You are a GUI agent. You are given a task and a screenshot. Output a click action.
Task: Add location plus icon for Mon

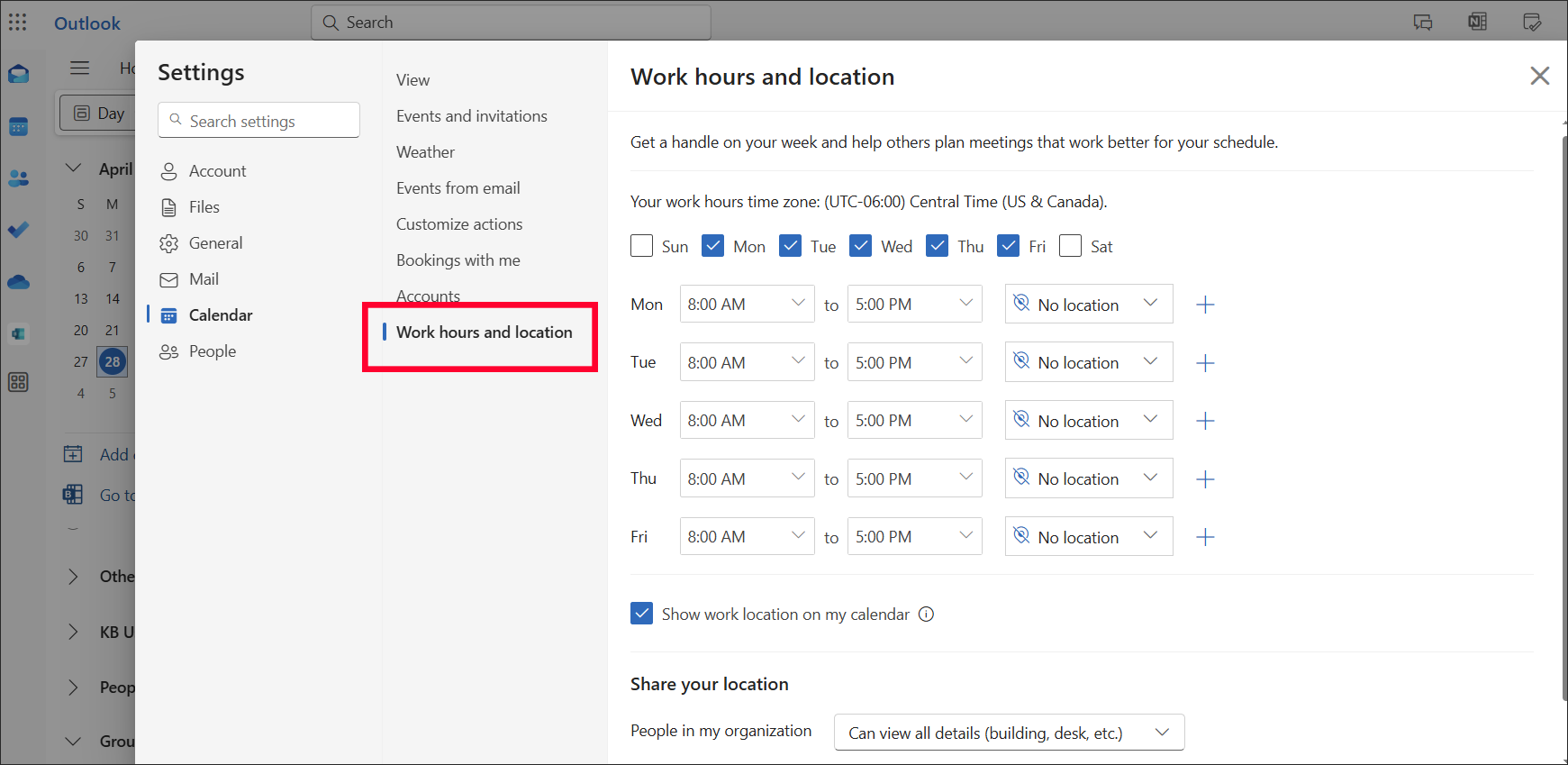1205,305
